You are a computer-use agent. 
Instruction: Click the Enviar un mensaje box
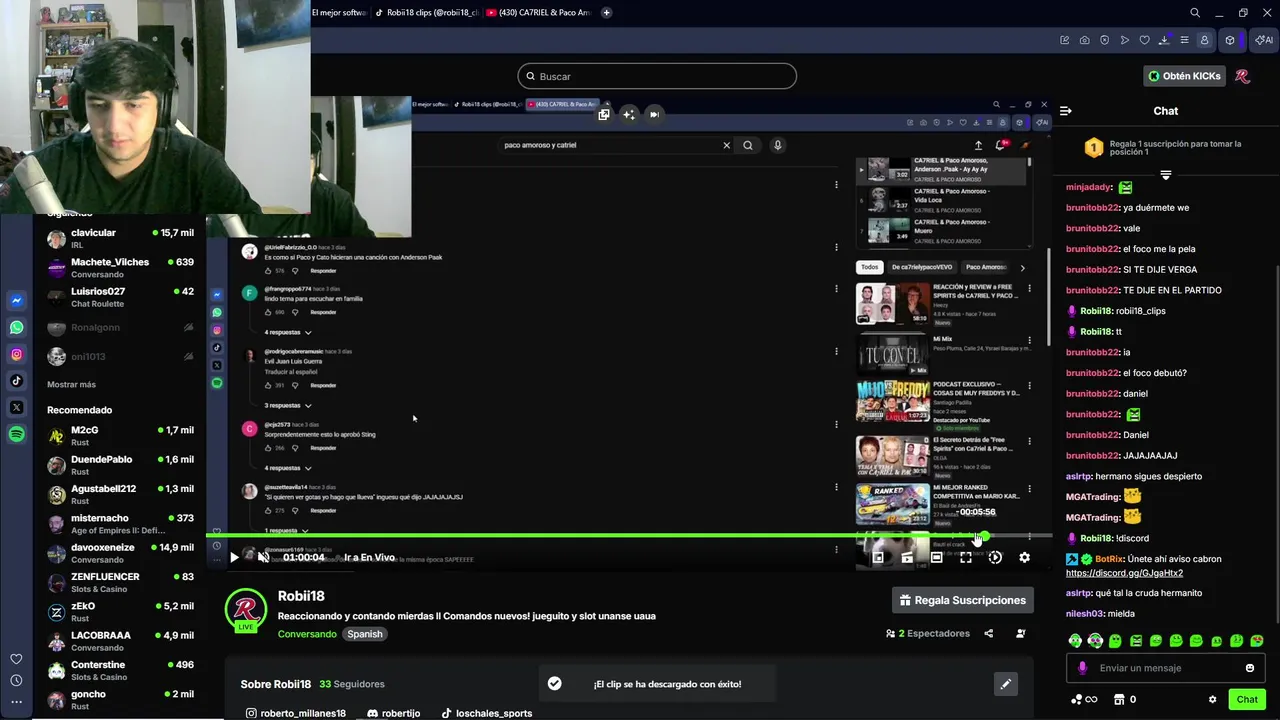click(1165, 668)
